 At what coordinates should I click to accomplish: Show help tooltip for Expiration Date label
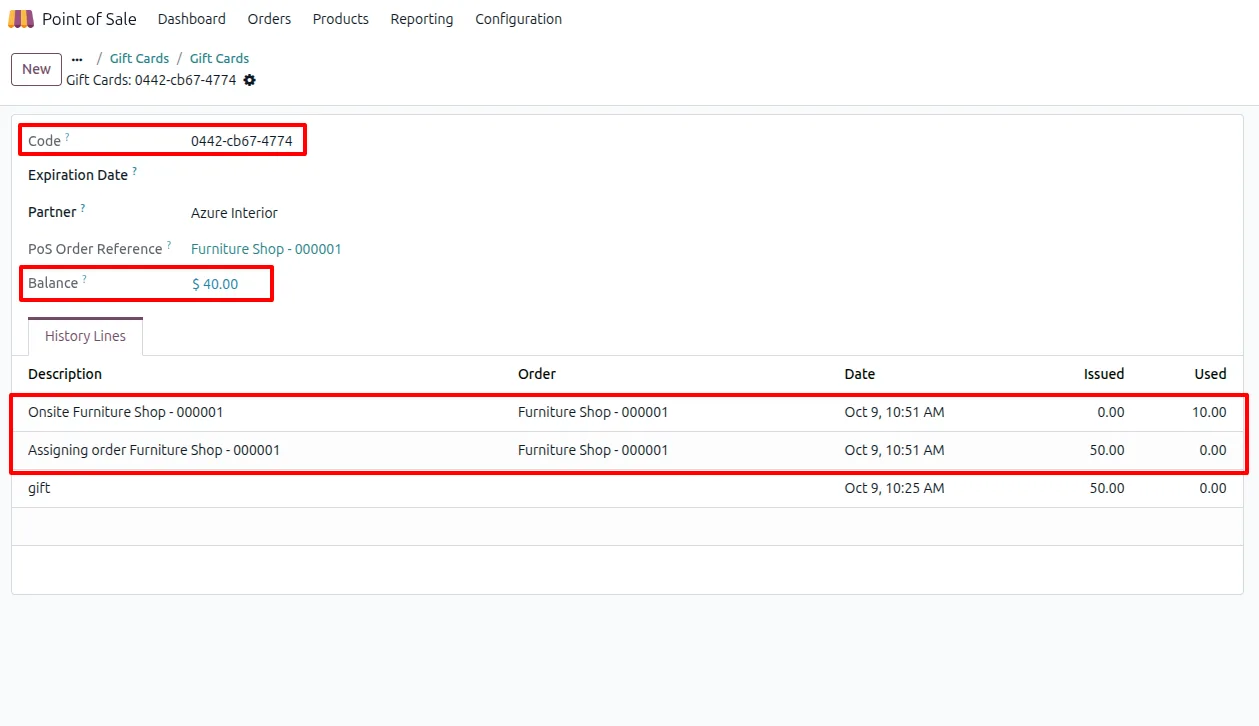pos(135,171)
